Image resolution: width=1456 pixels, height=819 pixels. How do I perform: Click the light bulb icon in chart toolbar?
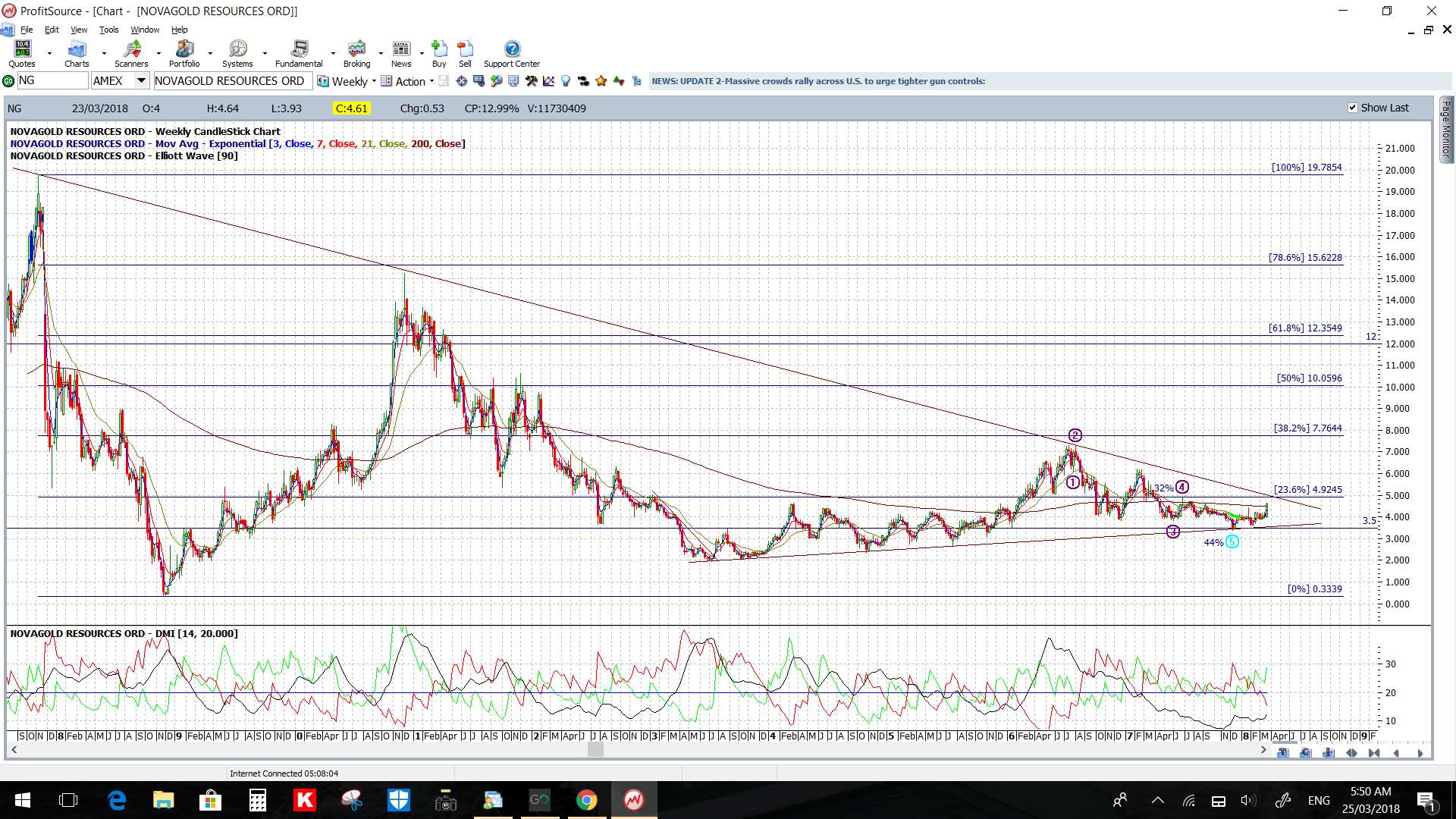tap(566, 81)
